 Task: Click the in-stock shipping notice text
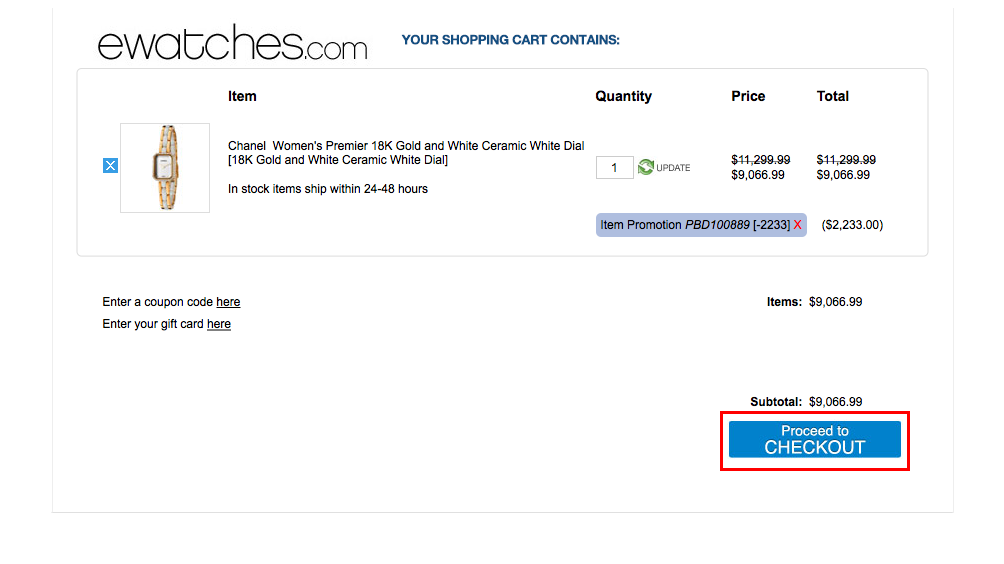(328, 189)
